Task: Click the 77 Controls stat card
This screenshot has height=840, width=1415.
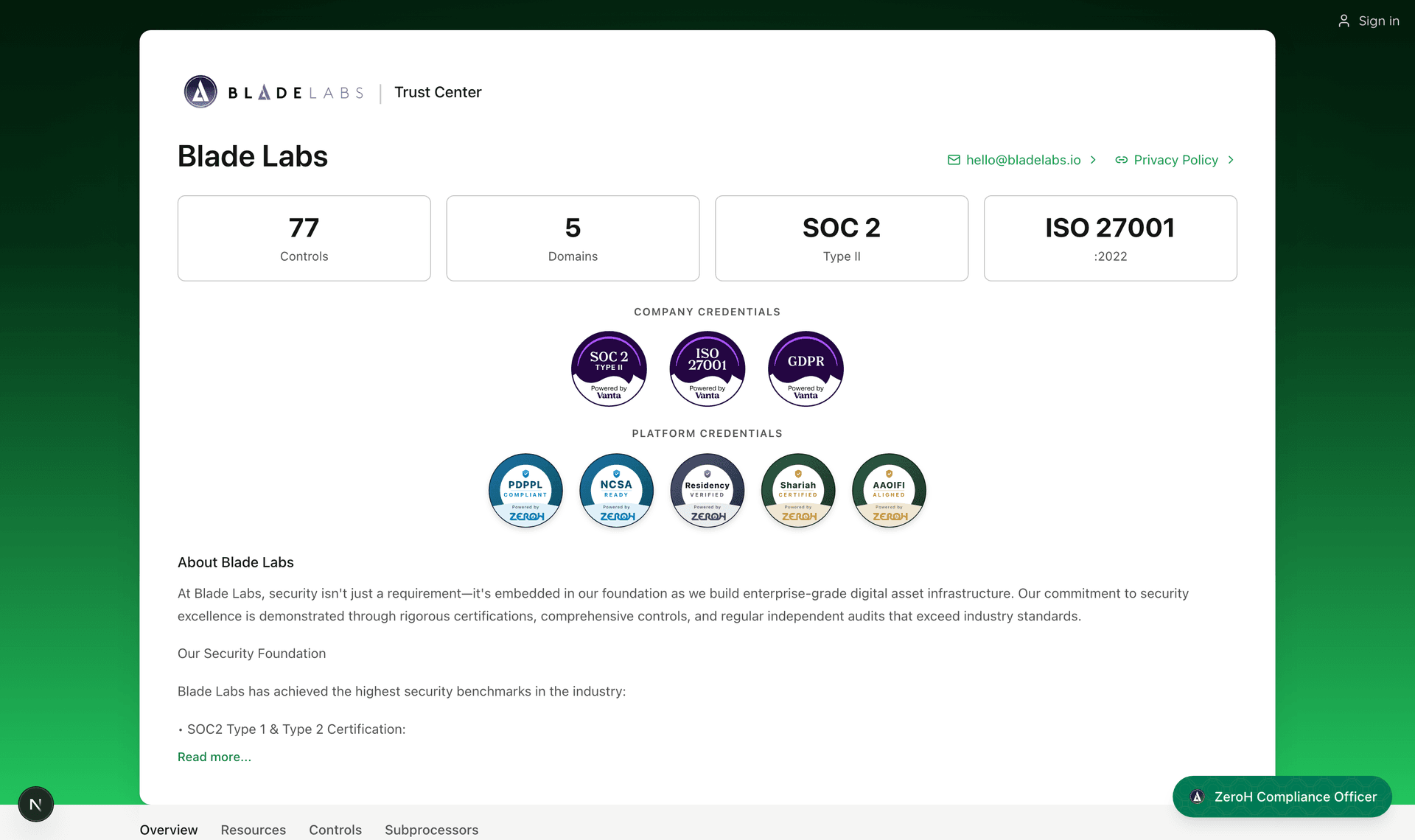Action: 304,238
